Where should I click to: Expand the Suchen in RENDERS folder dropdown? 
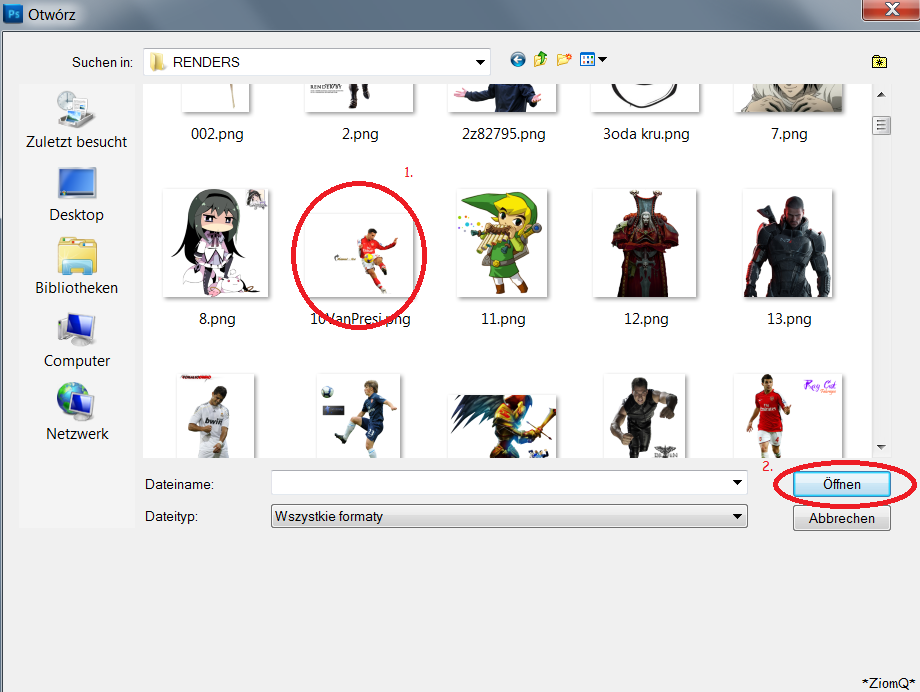(x=480, y=62)
